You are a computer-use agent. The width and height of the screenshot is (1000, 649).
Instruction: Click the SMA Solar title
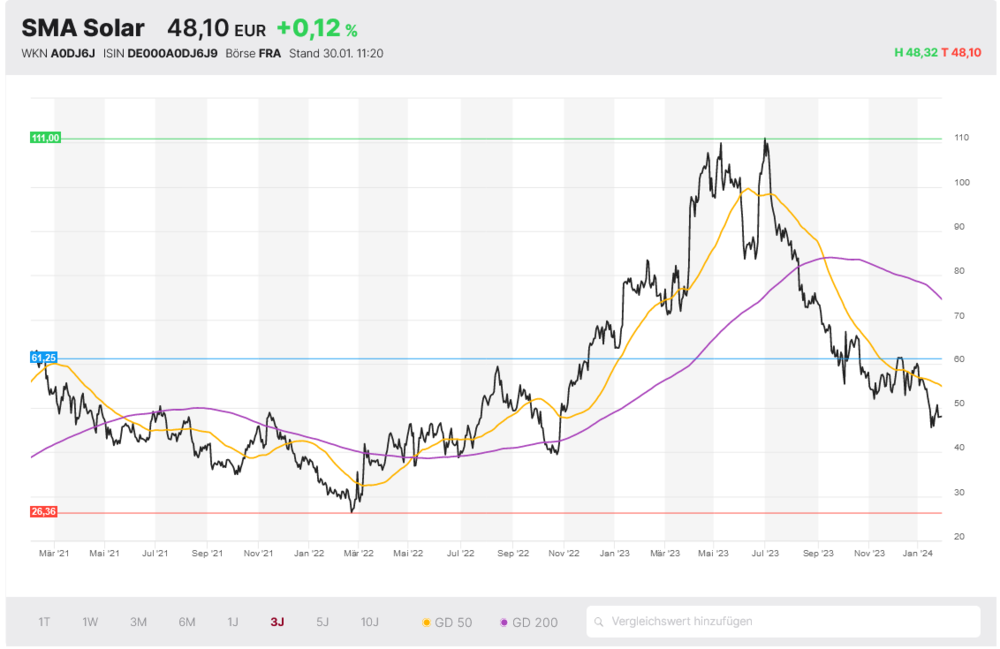pos(83,28)
